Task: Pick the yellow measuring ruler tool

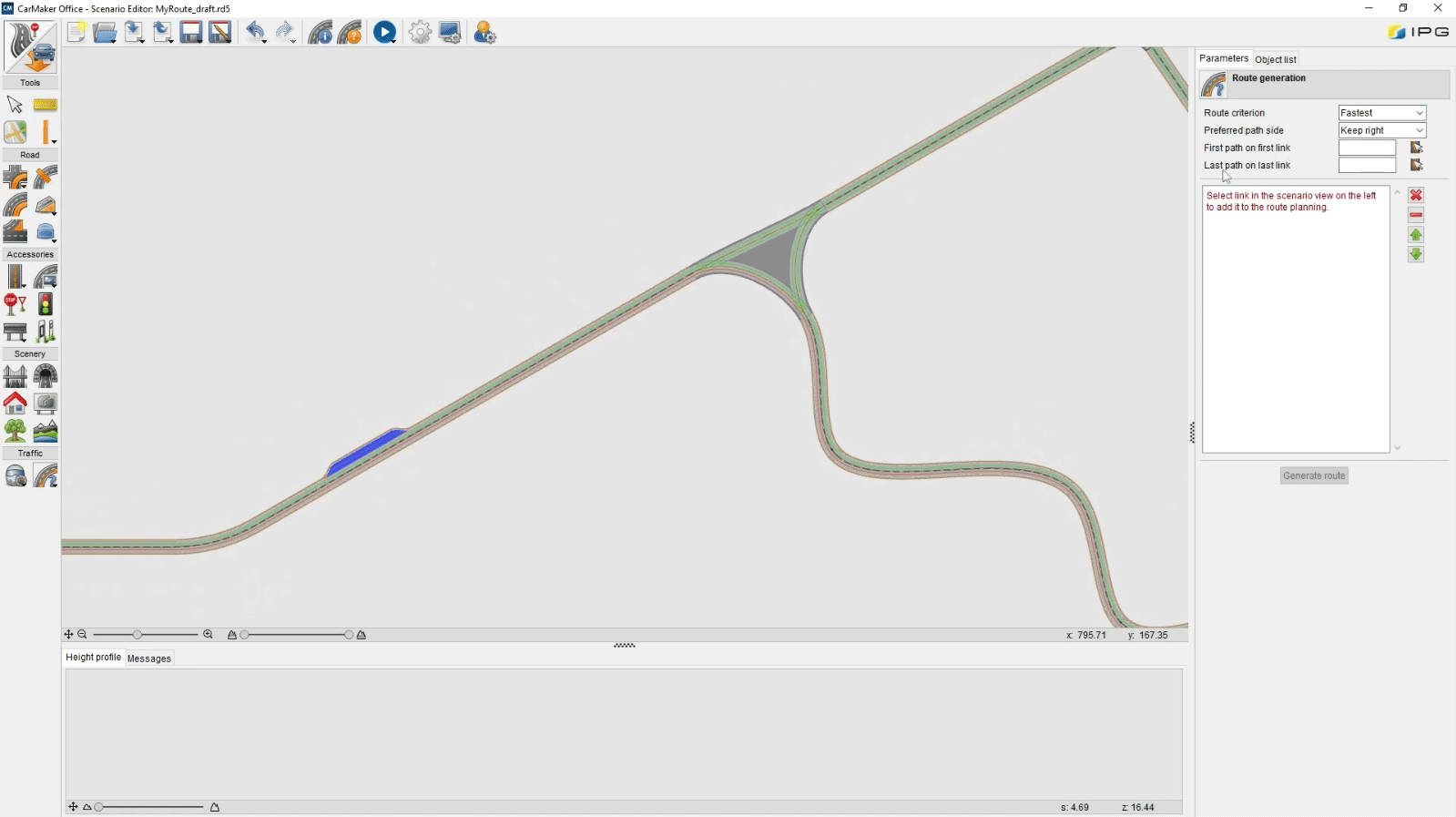Action: click(x=46, y=105)
